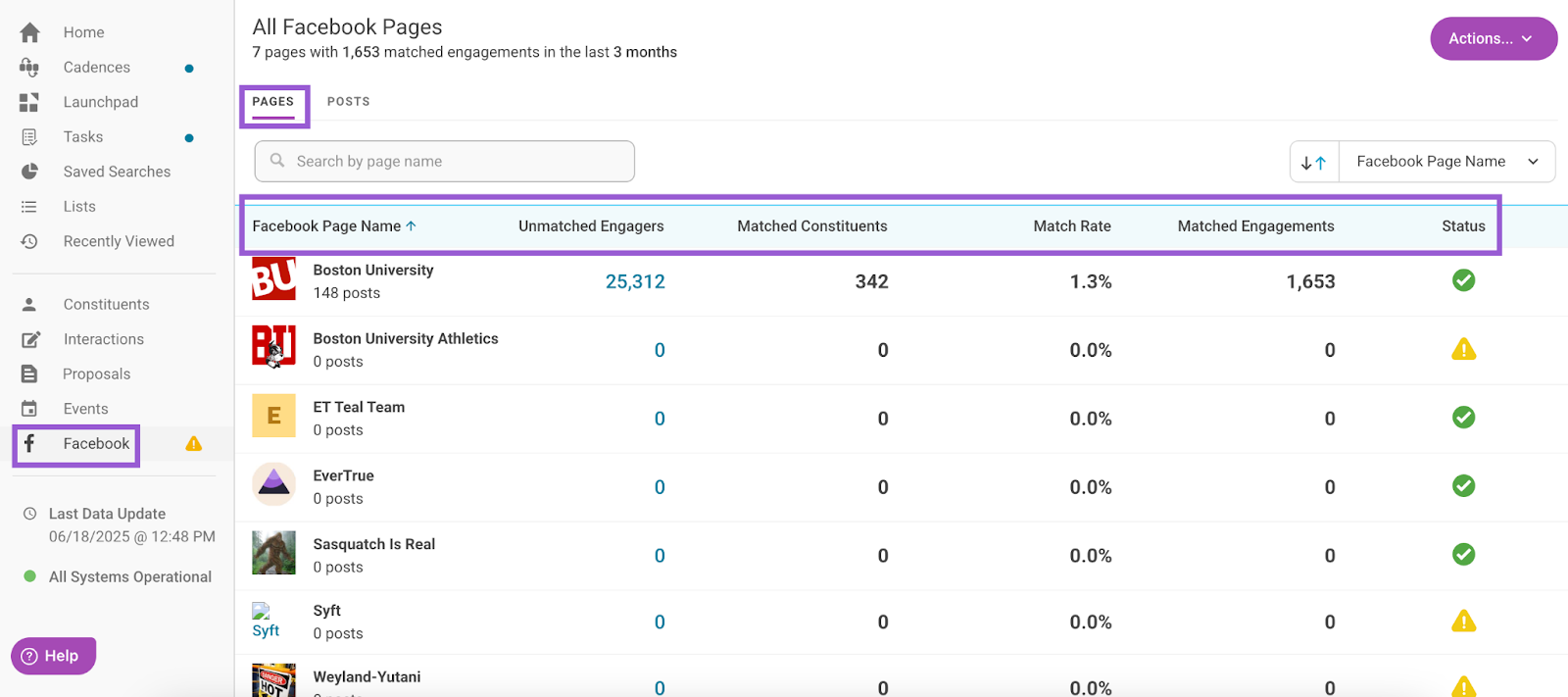Click the green status checkmark for Boston University
Viewport: 1568px width, 697px height.
(x=1464, y=280)
